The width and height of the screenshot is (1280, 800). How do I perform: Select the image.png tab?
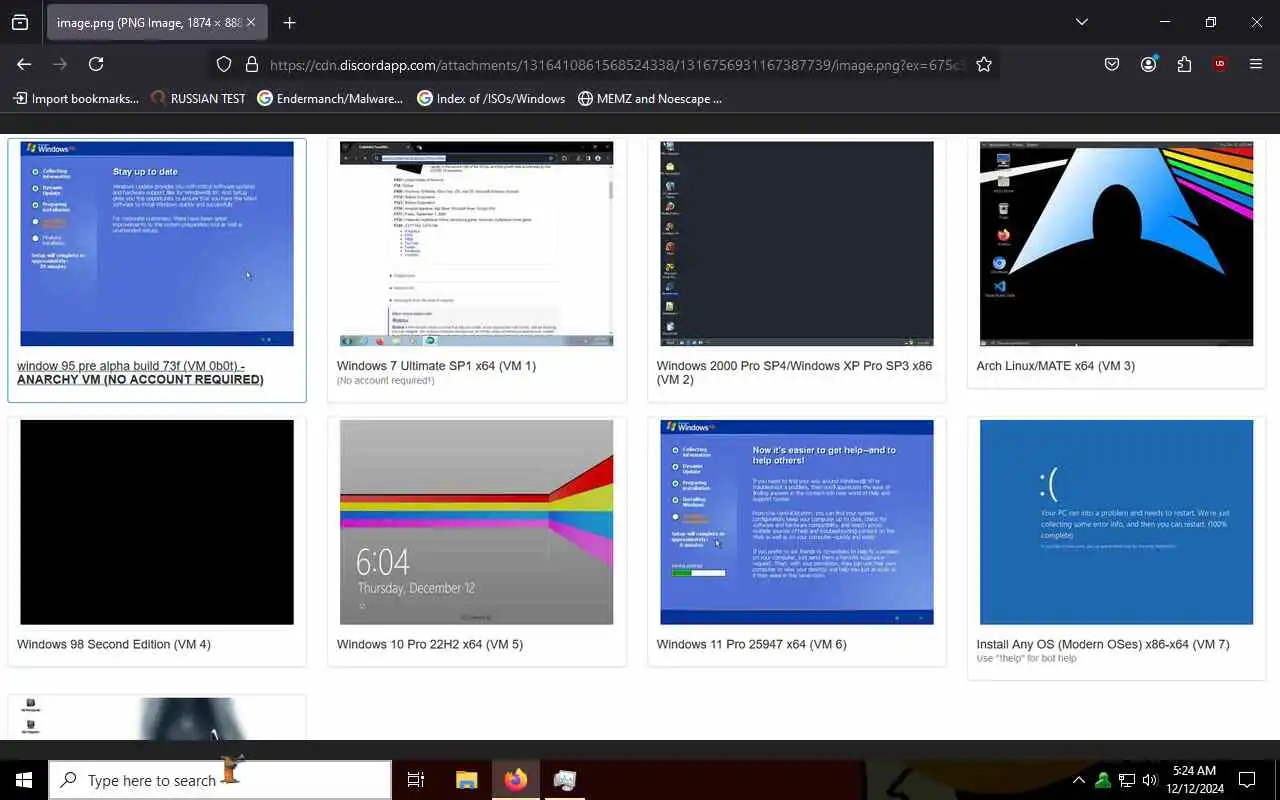tap(156, 22)
